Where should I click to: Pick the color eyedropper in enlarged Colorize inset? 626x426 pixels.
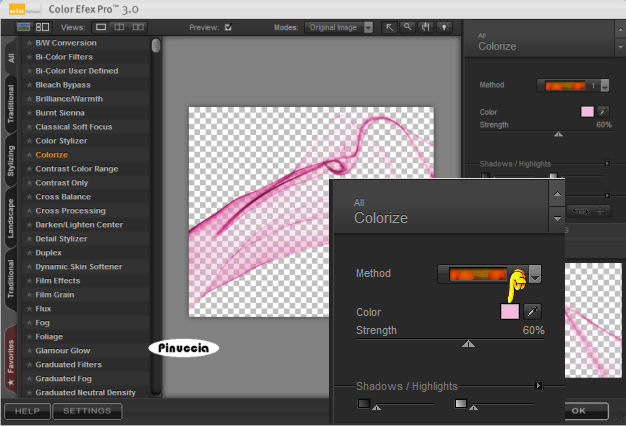532,312
